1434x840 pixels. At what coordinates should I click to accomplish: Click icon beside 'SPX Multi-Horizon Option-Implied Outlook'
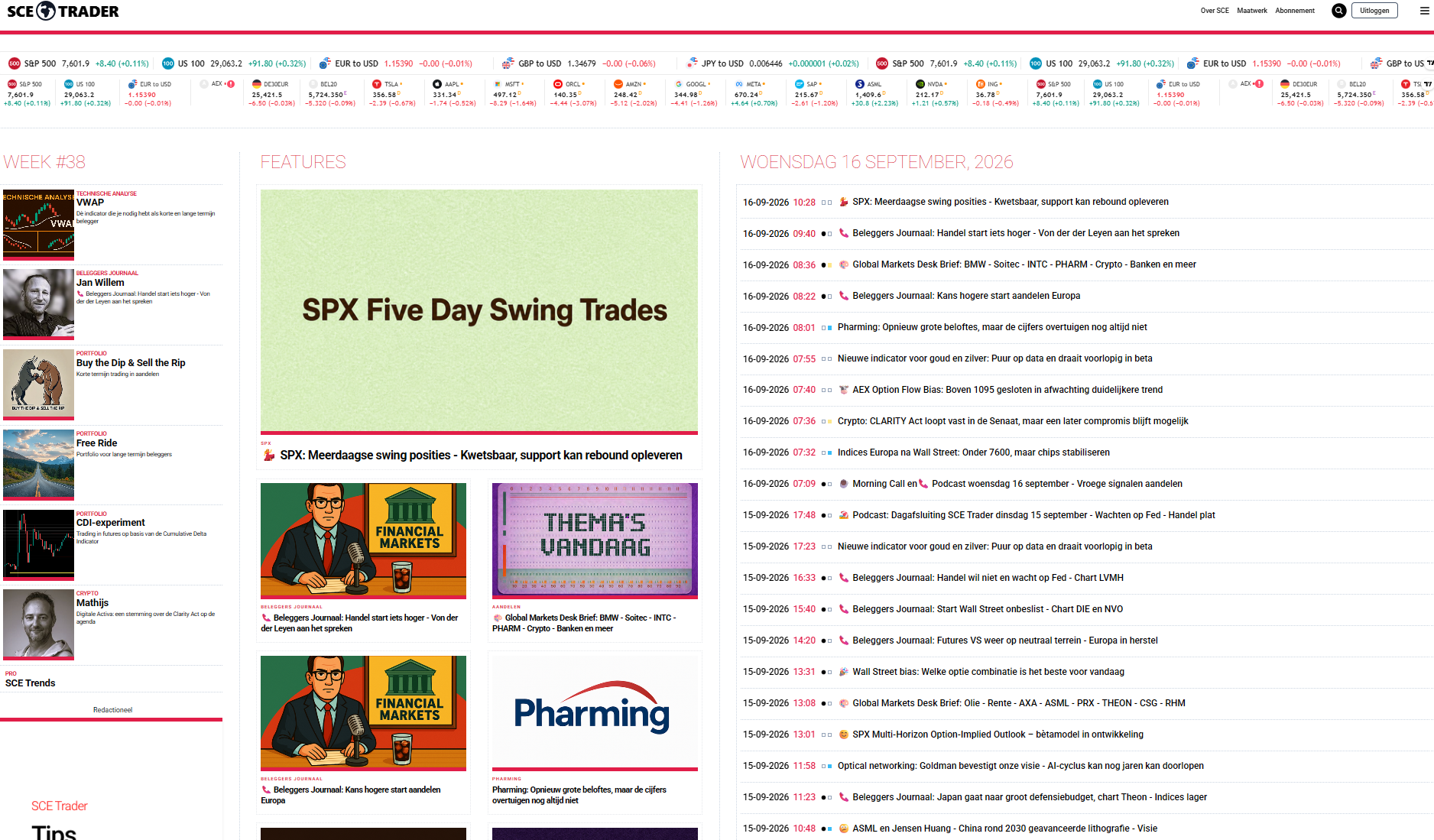[844, 735]
